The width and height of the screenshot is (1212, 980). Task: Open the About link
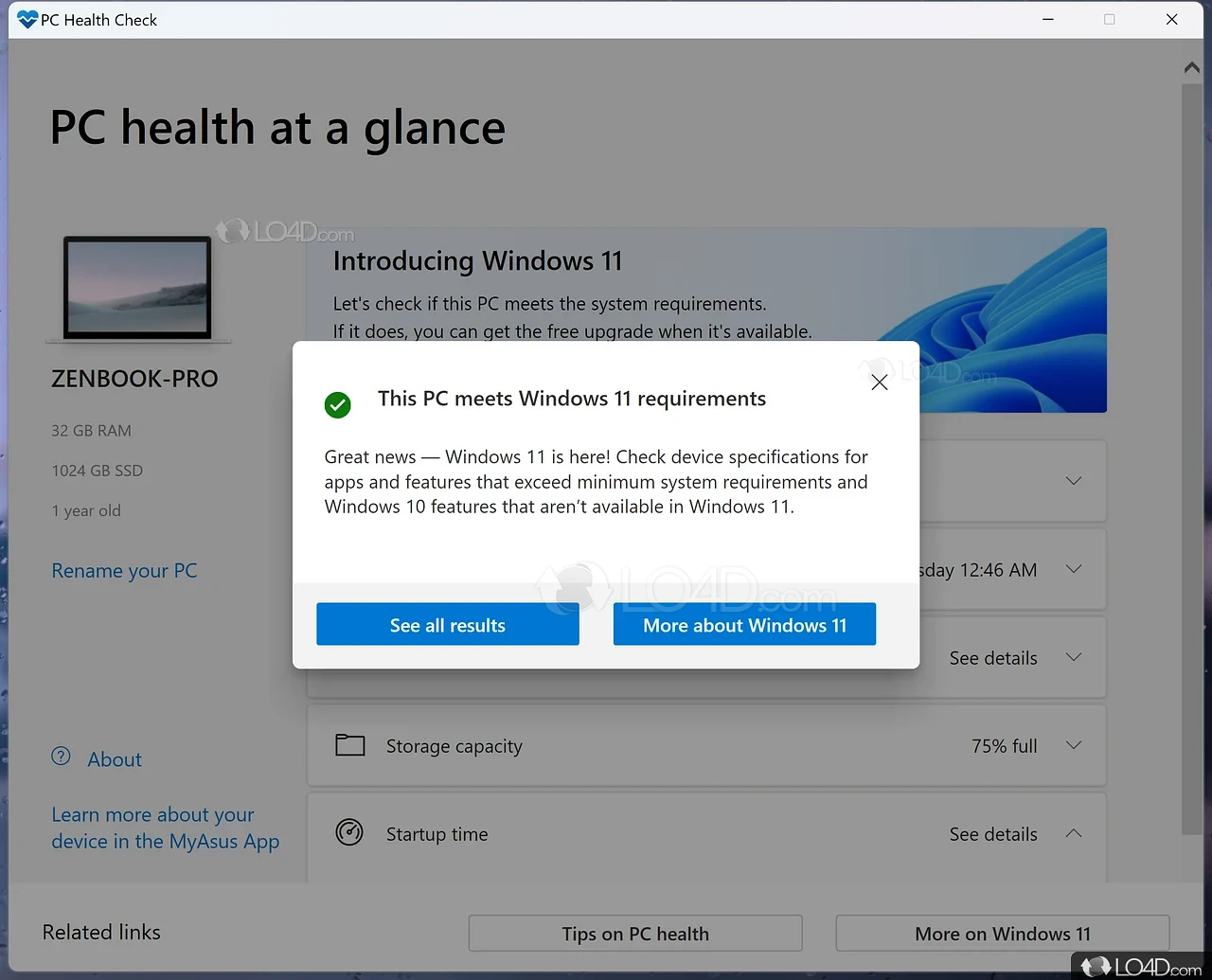pyautogui.click(x=115, y=759)
